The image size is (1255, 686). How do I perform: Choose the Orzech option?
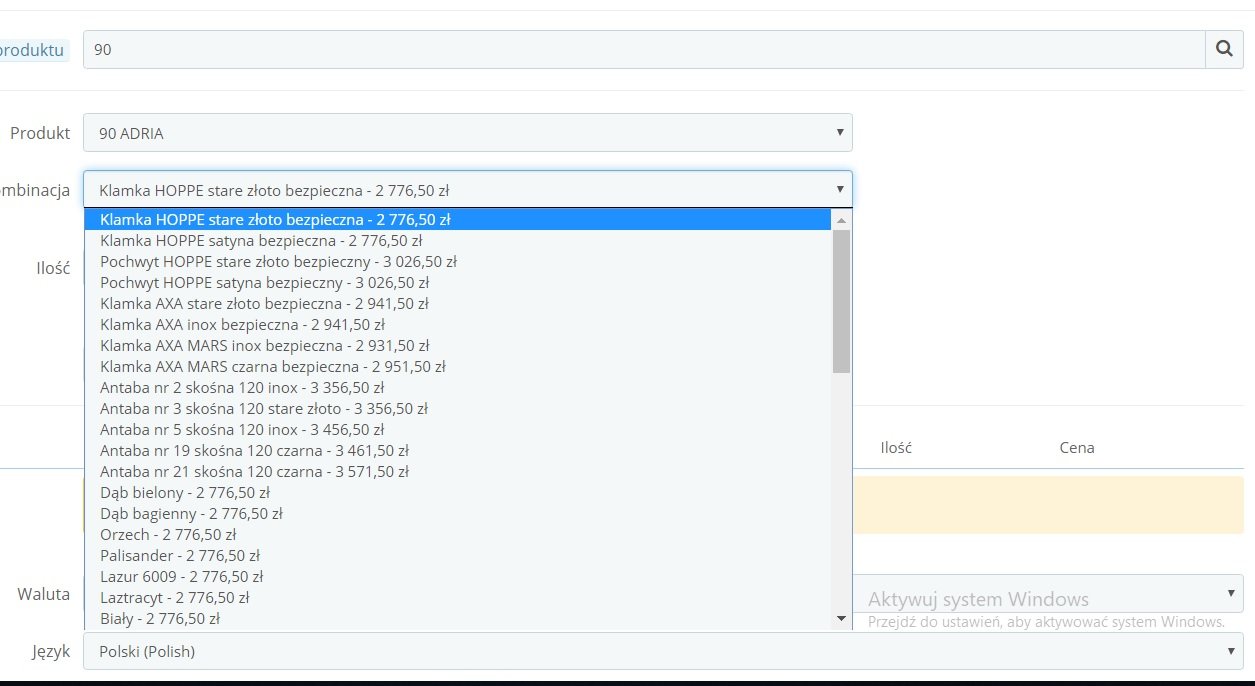coord(458,534)
